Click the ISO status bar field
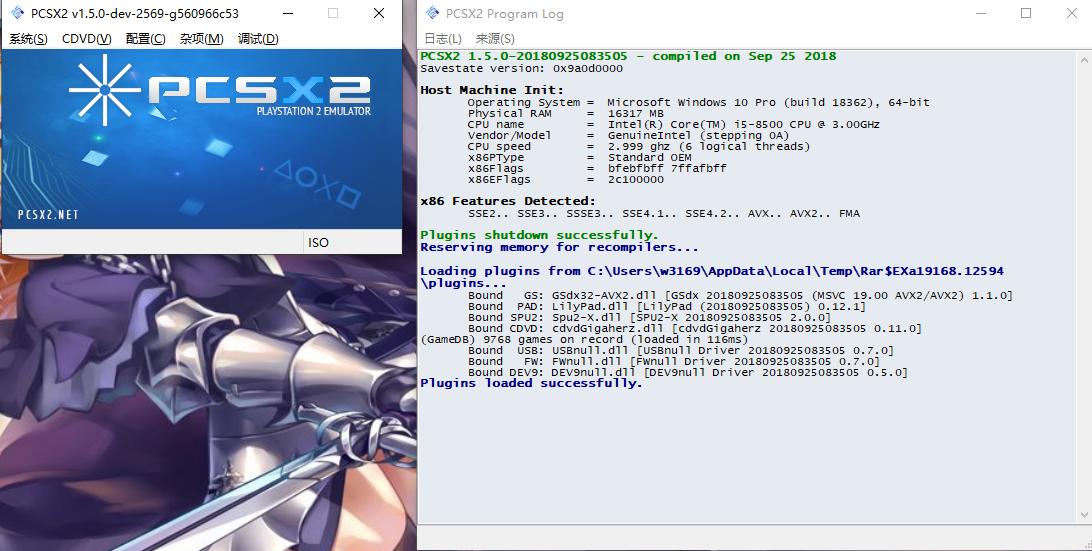The width and height of the screenshot is (1092, 551). coord(352,242)
